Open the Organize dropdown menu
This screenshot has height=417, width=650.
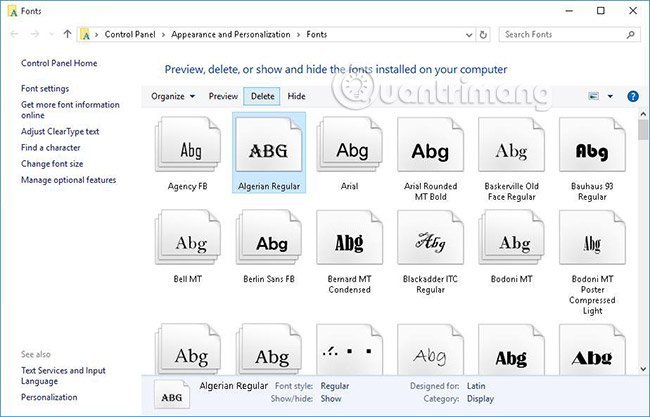click(x=172, y=97)
